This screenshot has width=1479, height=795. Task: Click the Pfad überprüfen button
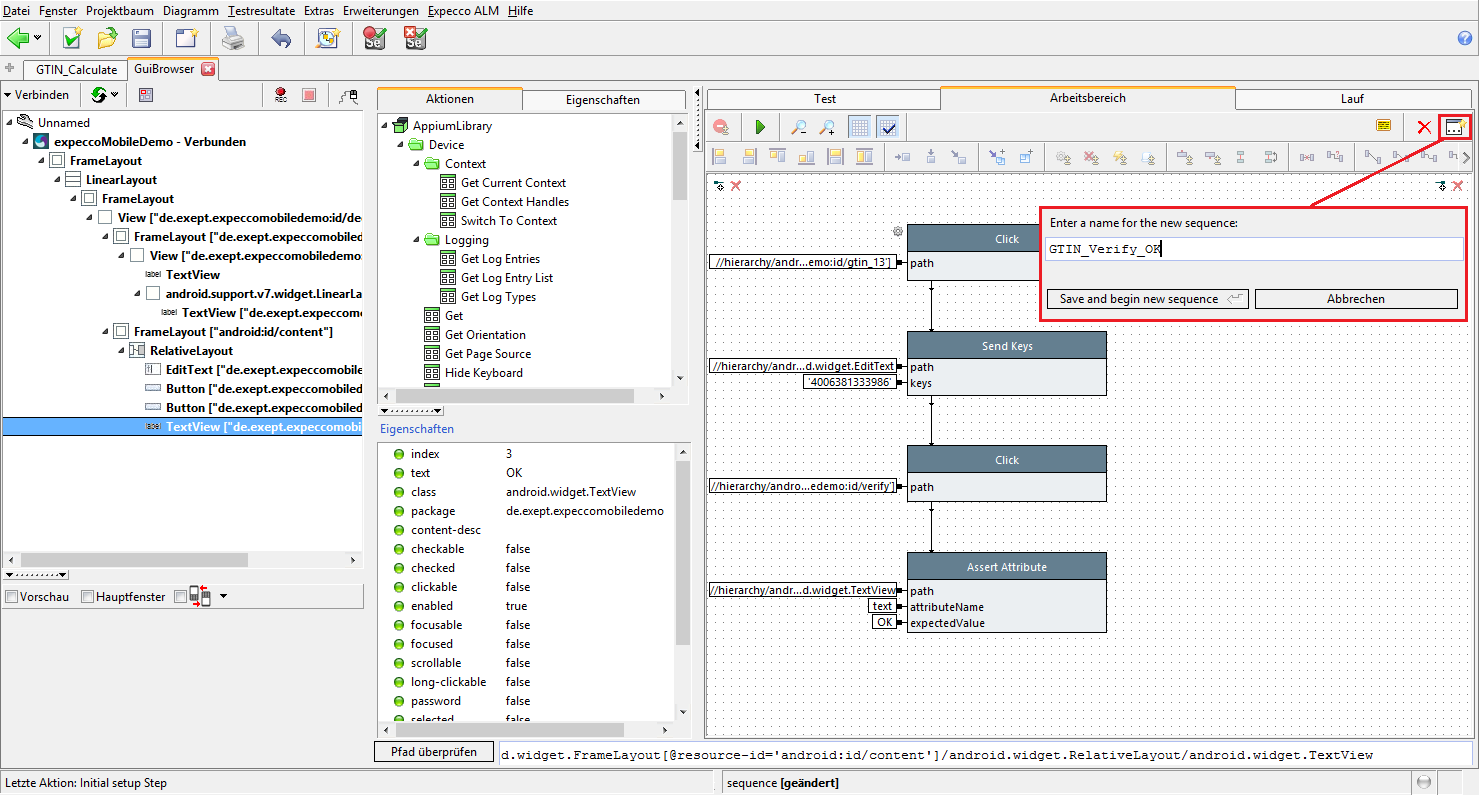[434, 752]
